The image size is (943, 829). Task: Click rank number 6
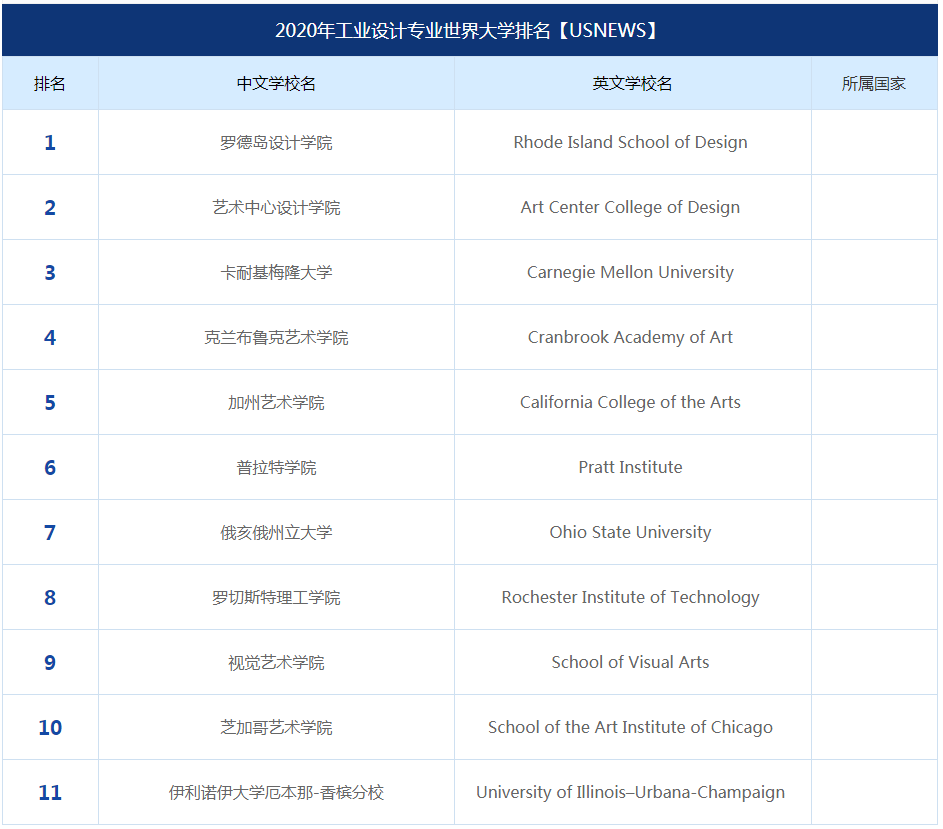coord(50,467)
